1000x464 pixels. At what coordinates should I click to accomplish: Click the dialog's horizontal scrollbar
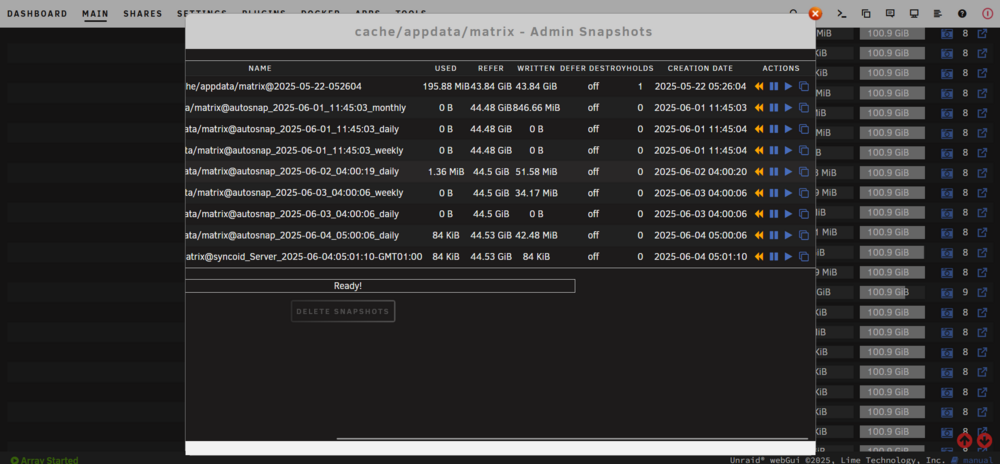[572, 439]
